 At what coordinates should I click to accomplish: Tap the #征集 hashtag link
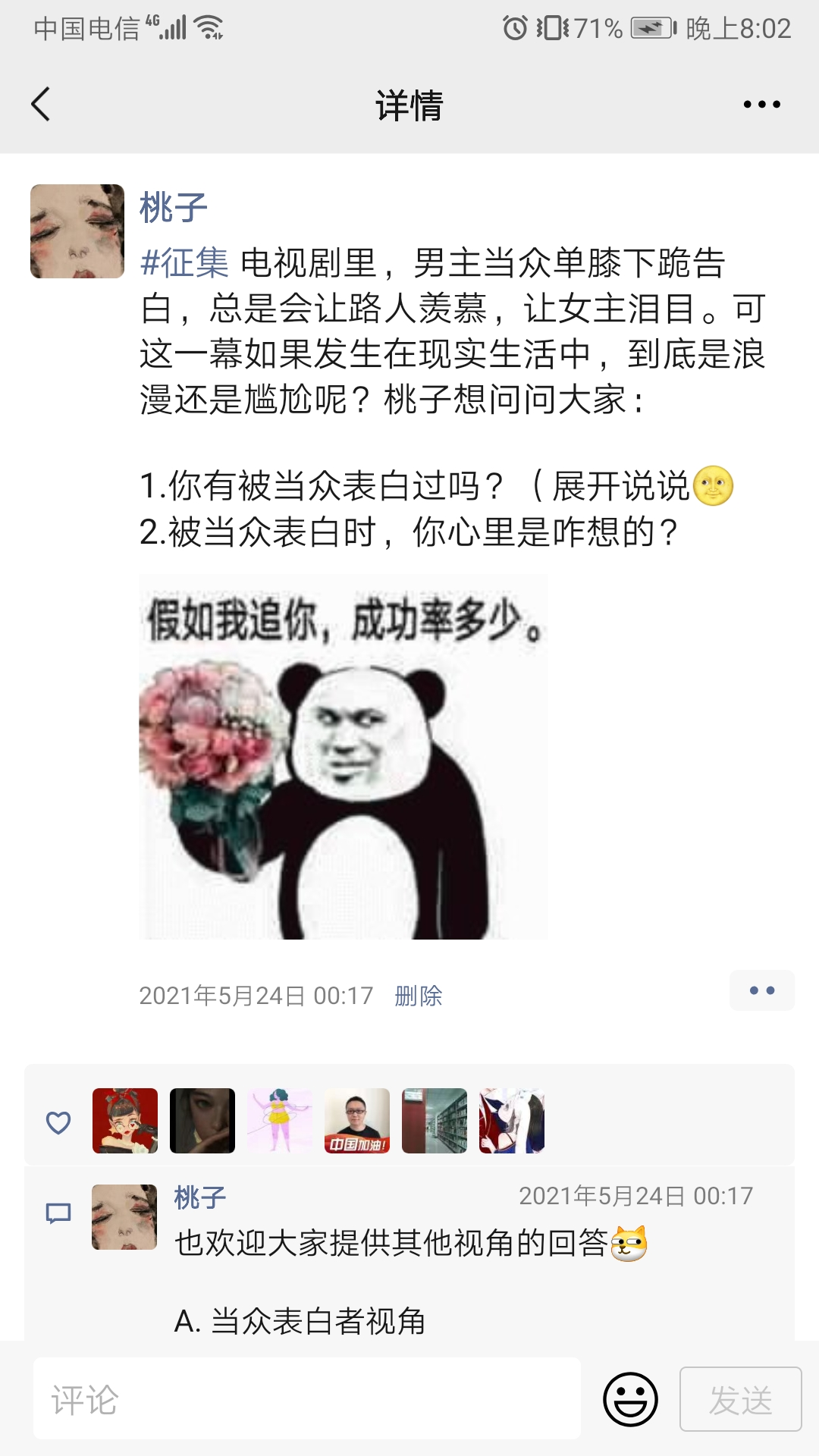coord(184,263)
